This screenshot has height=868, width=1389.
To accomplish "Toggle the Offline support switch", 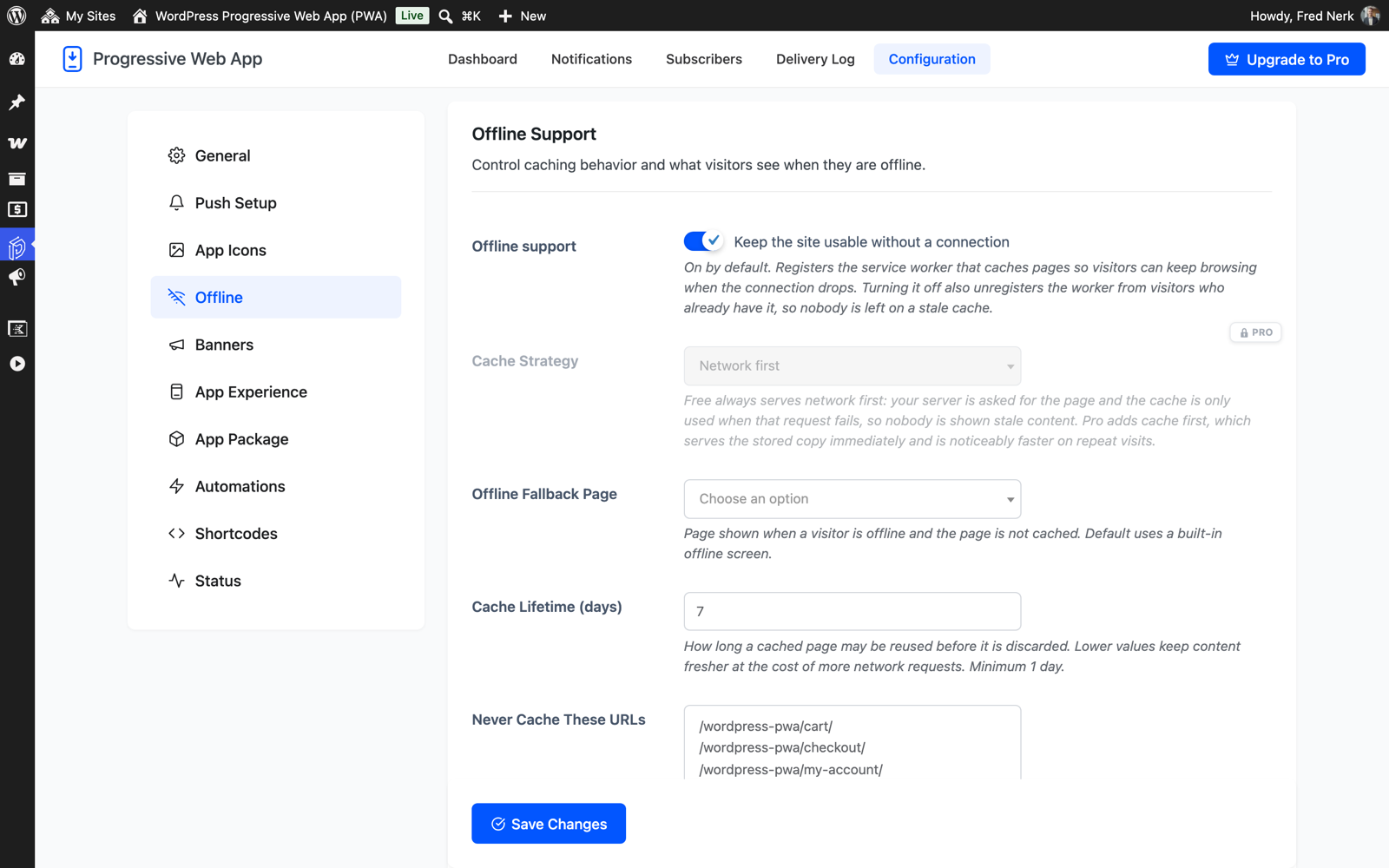I will [x=703, y=241].
